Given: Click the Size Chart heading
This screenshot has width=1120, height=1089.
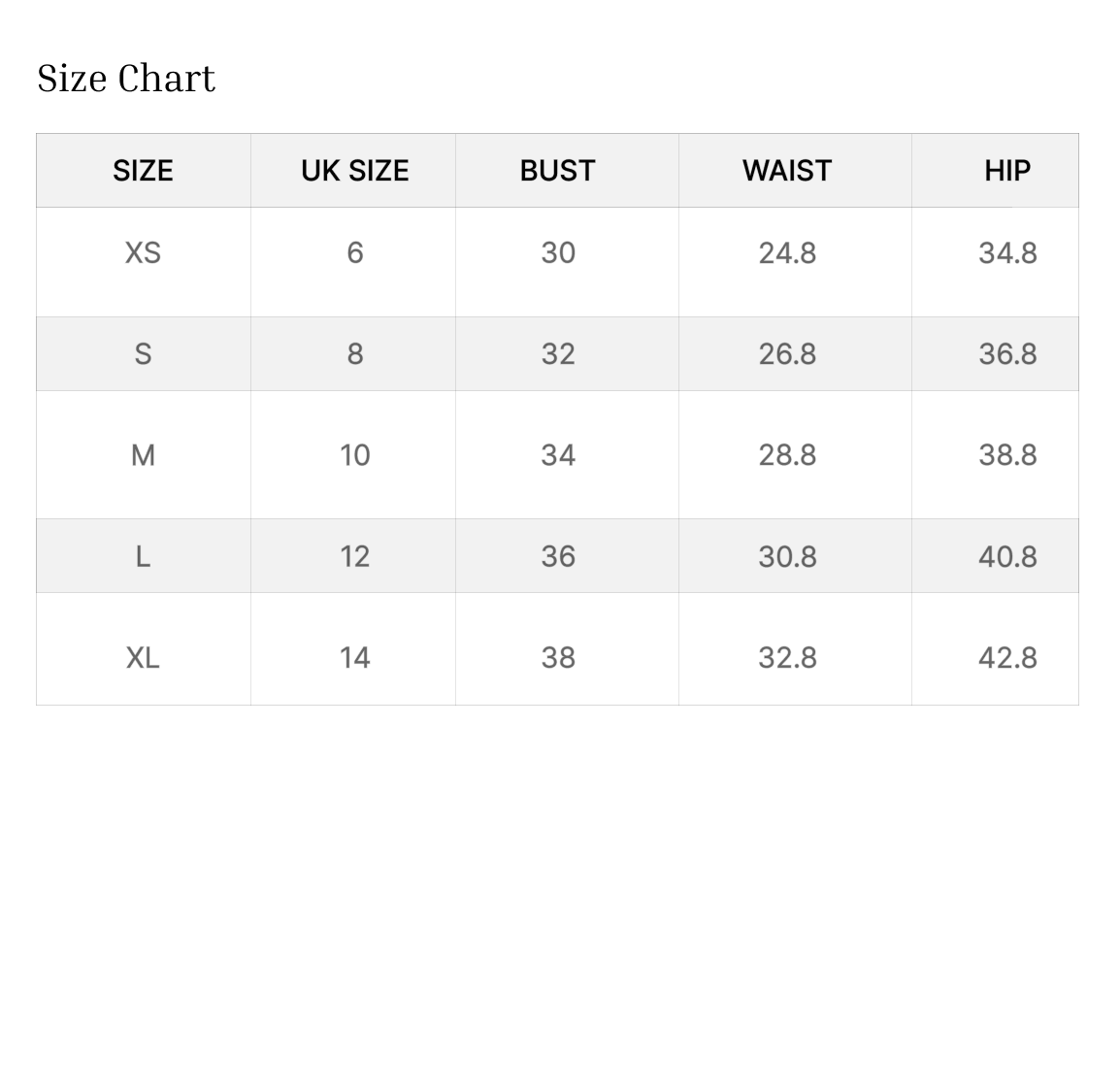Looking at the screenshot, I should click(x=126, y=79).
